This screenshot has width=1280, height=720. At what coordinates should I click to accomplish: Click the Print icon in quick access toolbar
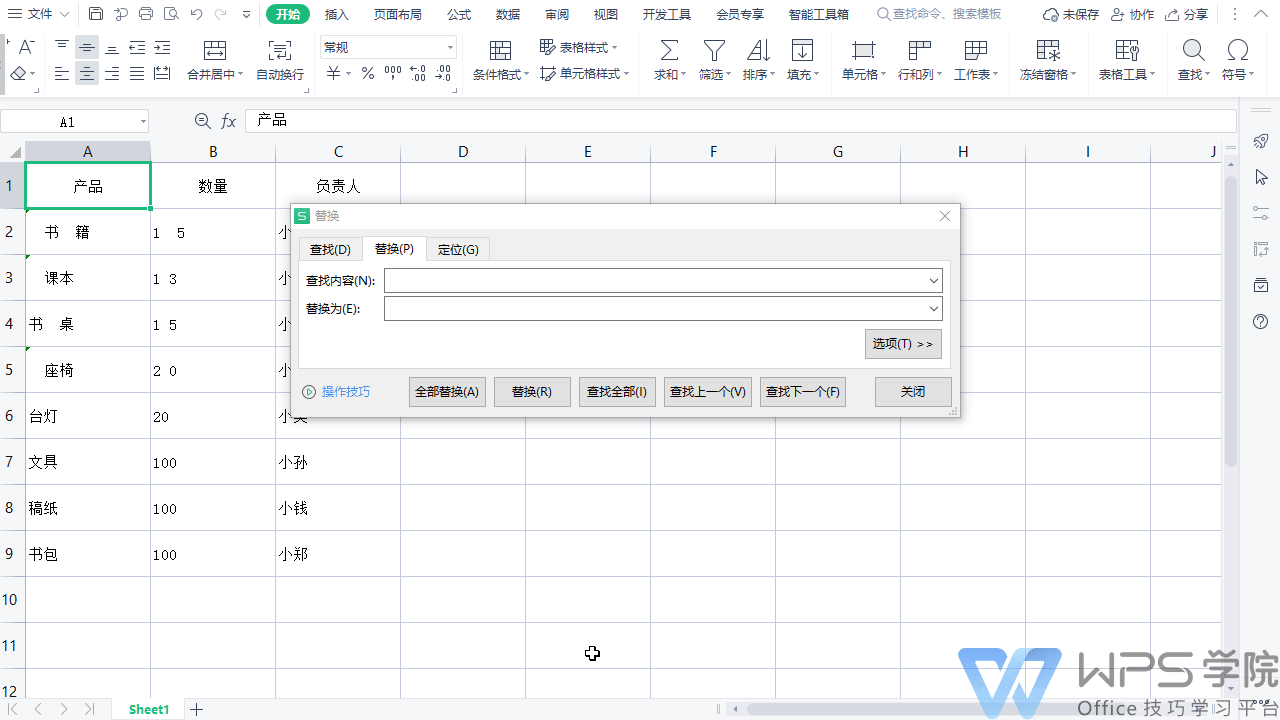pyautogui.click(x=146, y=14)
